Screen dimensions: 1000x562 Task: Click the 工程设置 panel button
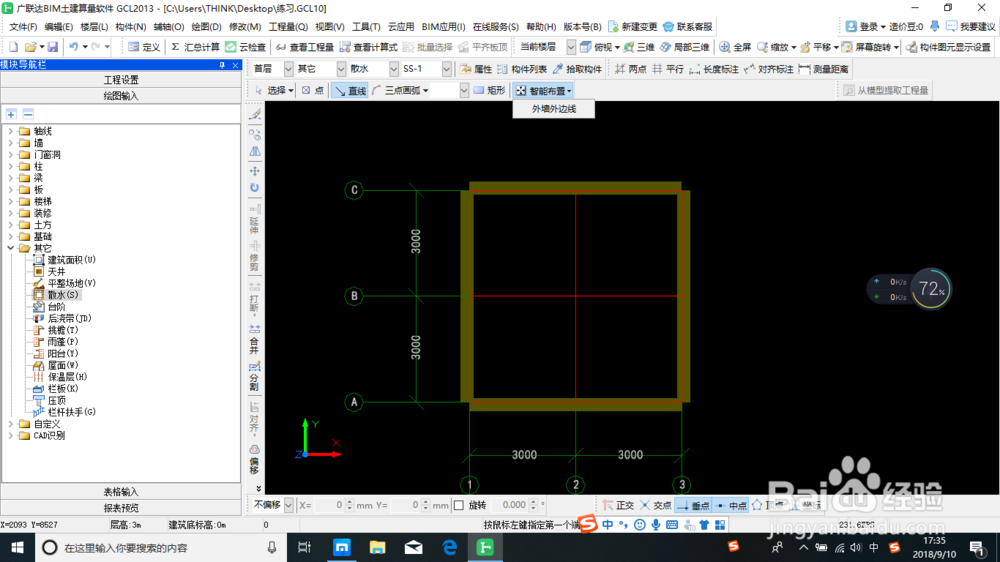[121, 80]
